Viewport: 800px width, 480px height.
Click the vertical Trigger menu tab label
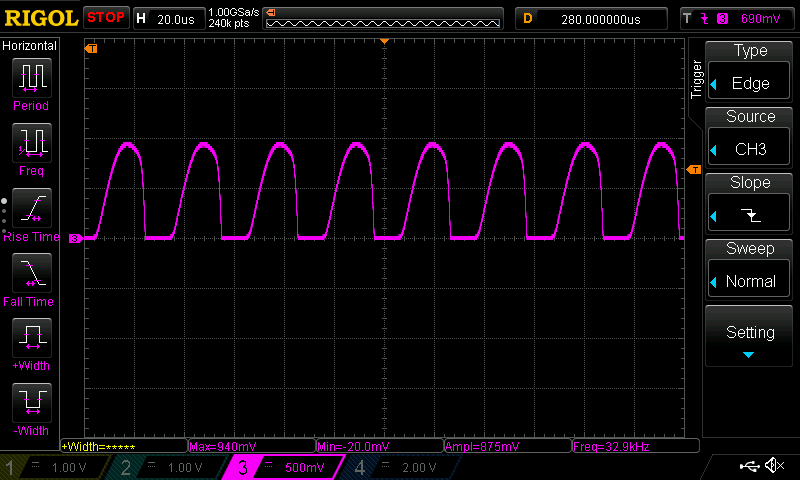point(696,79)
